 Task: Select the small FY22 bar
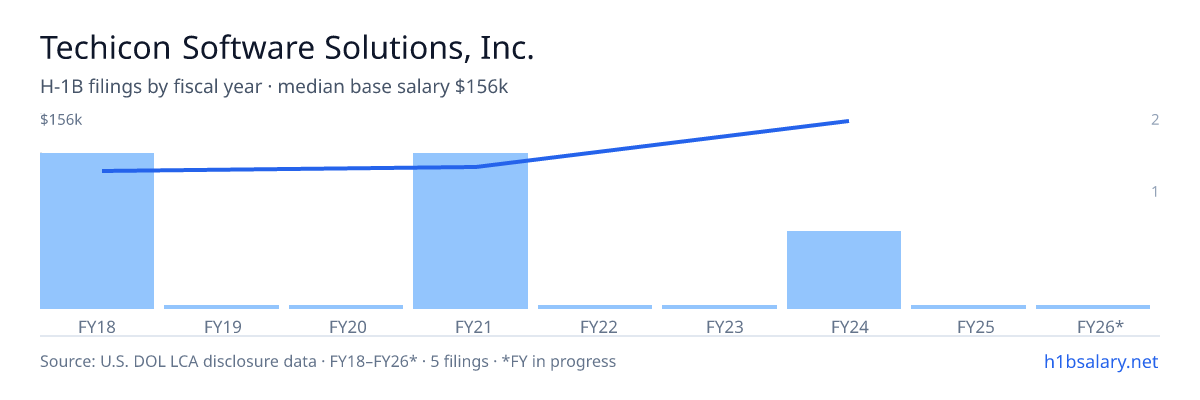(x=595, y=307)
